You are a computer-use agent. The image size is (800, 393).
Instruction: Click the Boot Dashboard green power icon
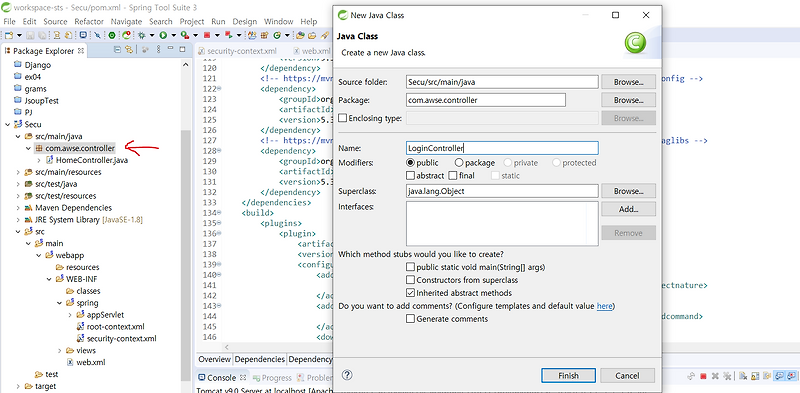[x=112, y=35]
